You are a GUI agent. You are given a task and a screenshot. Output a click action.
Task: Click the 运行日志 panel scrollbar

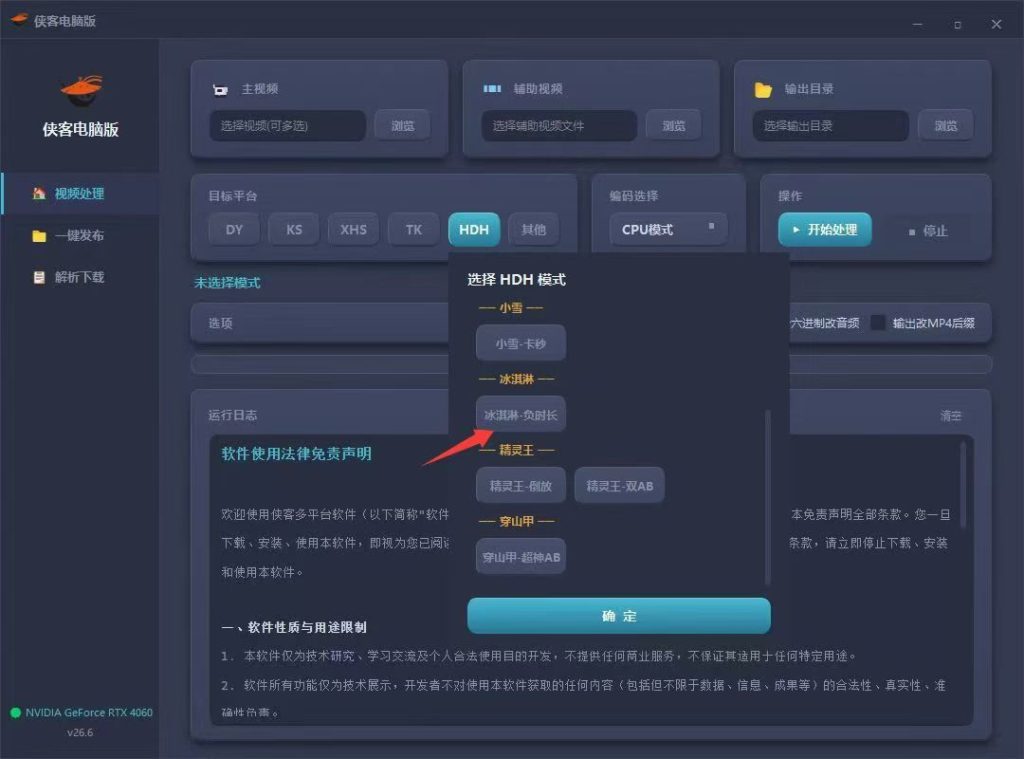963,484
